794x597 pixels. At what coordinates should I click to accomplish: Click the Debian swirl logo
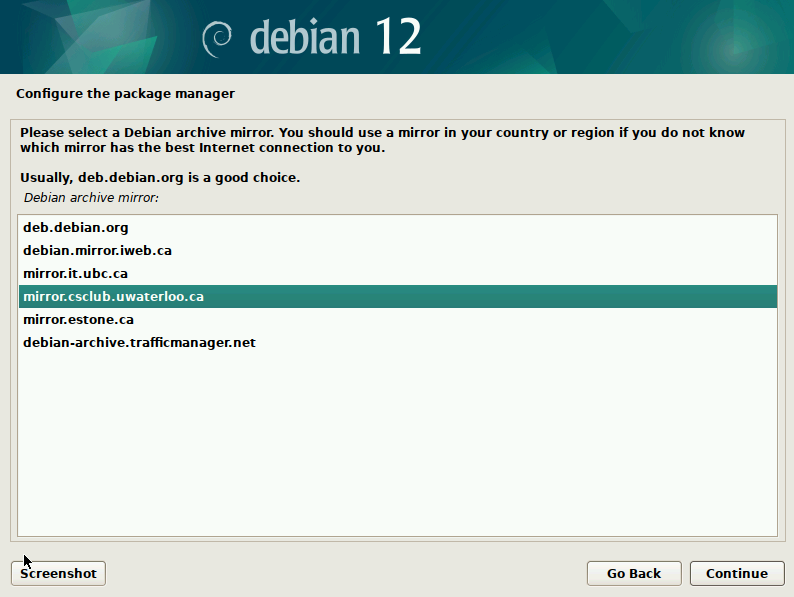[x=217, y=39]
